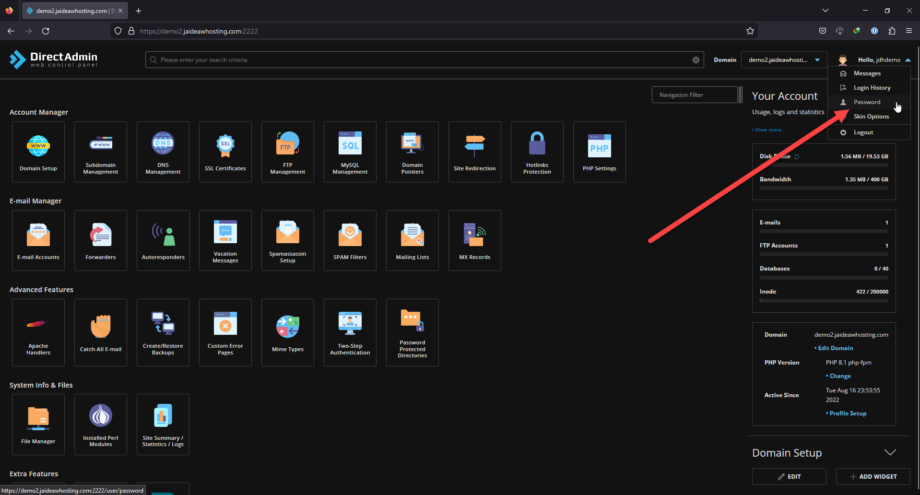Collapse the Domain Setup widget chevron
The width and height of the screenshot is (920, 495).
tap(890, 453)
